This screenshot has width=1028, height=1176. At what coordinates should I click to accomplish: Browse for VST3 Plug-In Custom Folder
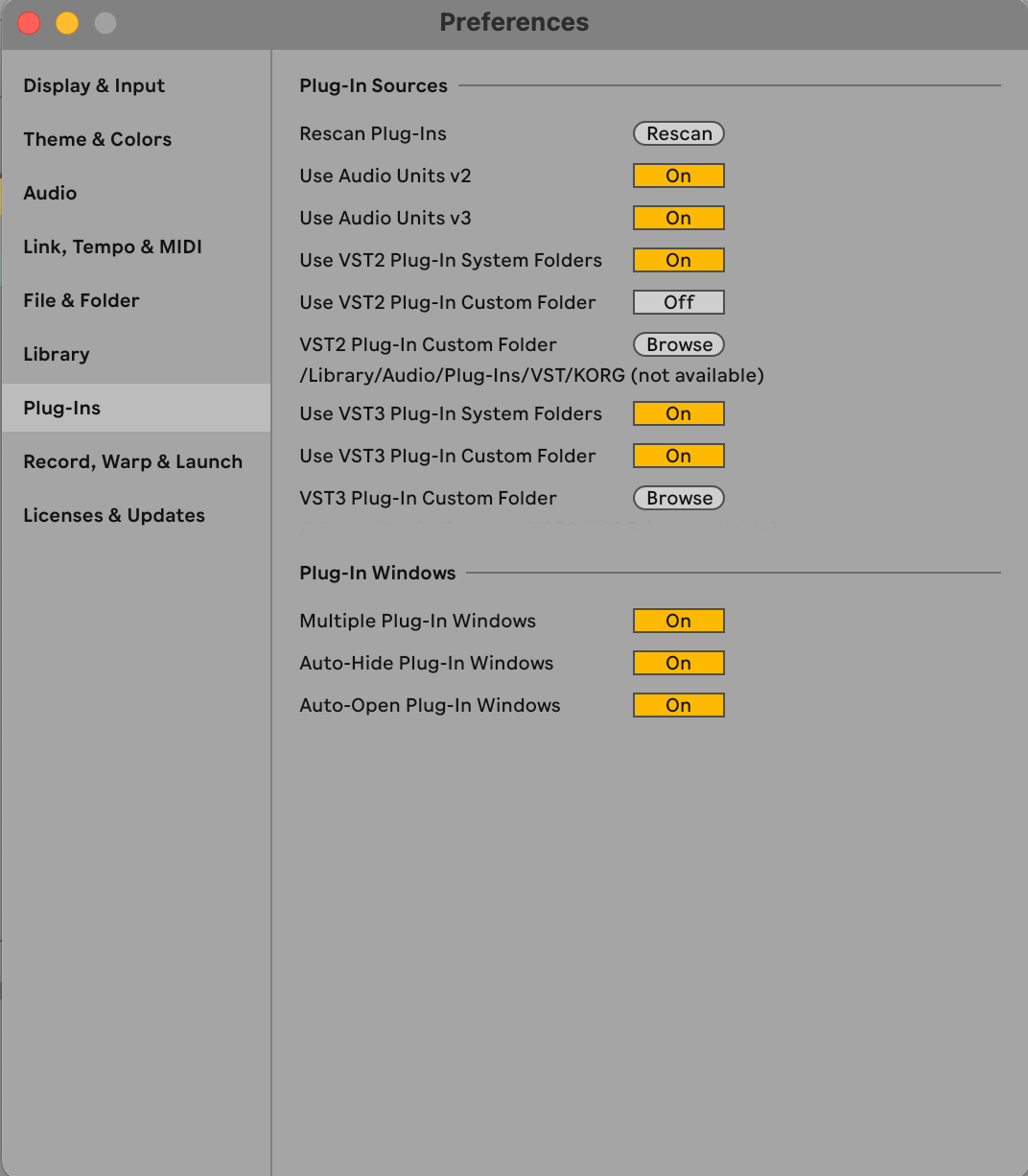pyautogui.click(x=678, y=498)
